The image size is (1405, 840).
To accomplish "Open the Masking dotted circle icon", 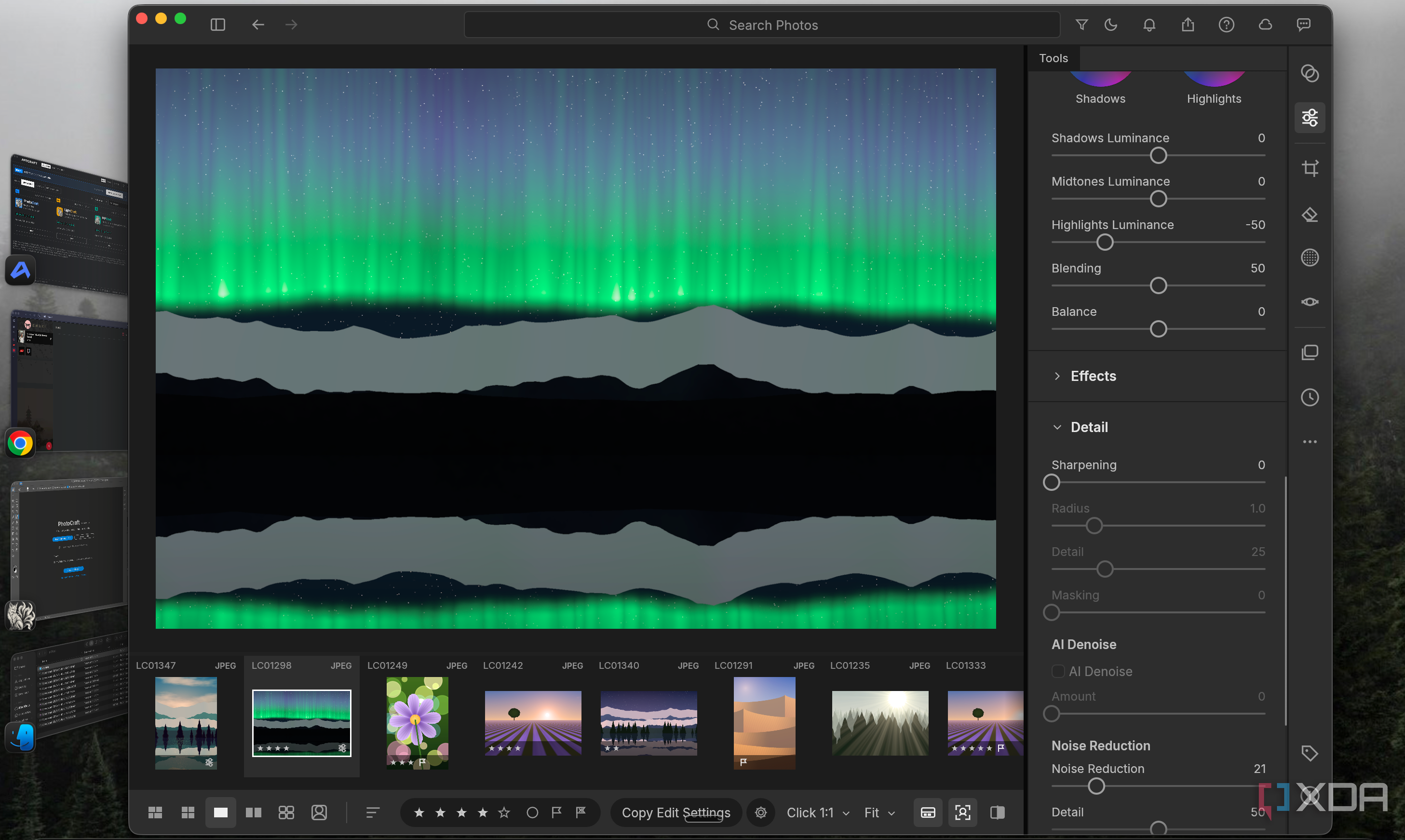I will tap(1310, 258).
